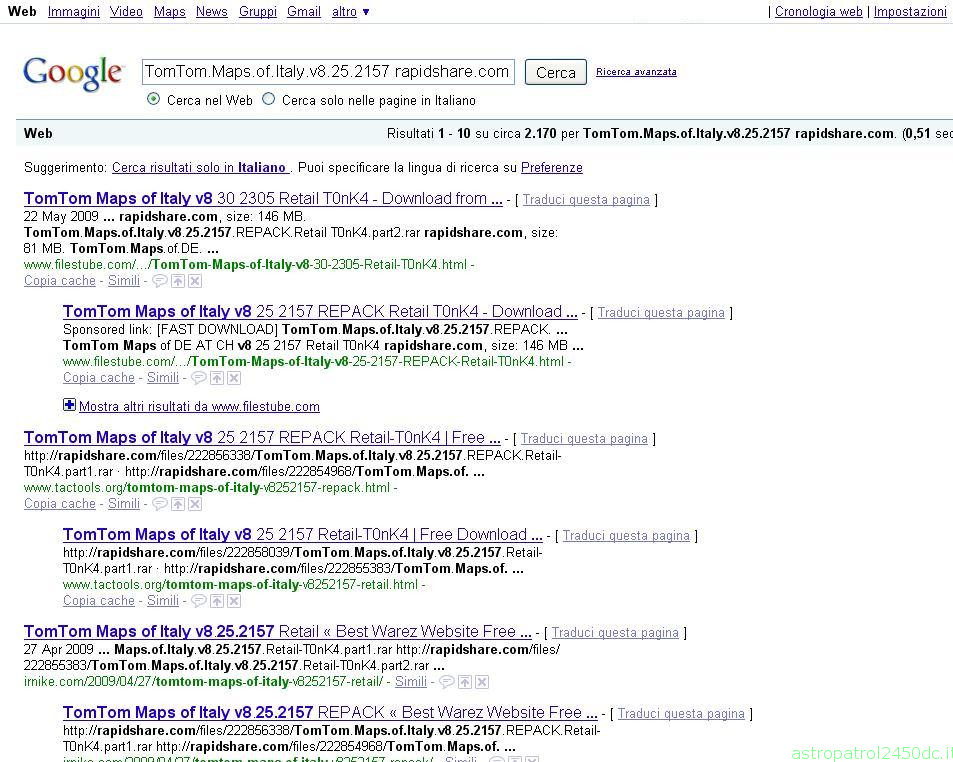953x762 pixels.
Task: Click Simili for filestube 30-2305 result
Action: coord(124,281)
